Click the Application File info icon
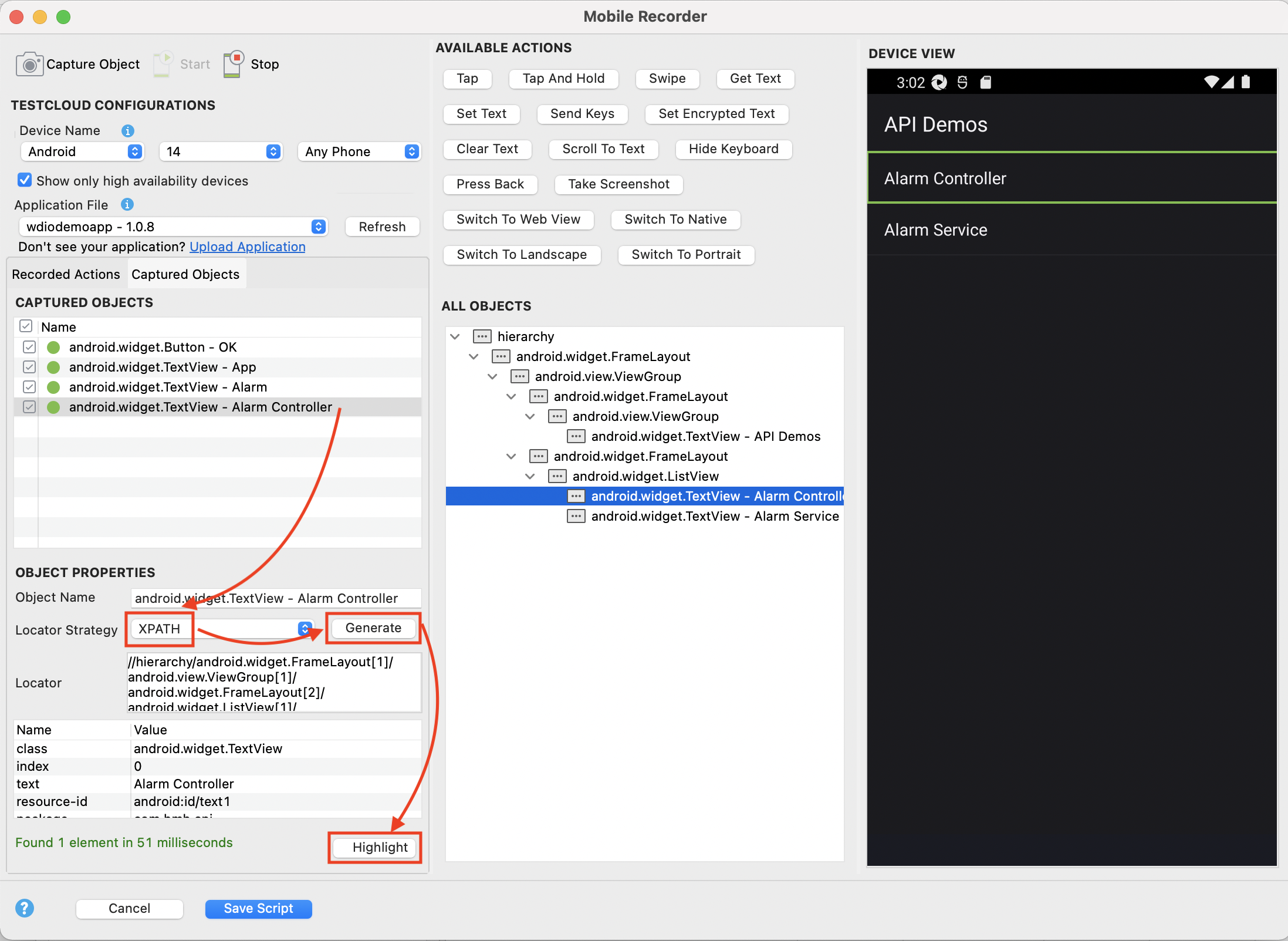This screenshot has width=1288, height=941. click(x=127, y=204)
